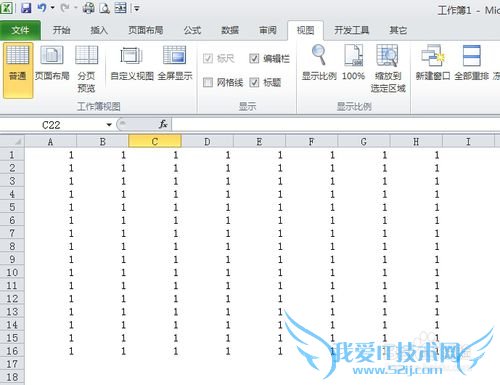Viewport: 500px width, 385px height.
Task: Switch to the 公式 (Formulas) tab
Action: coord(192,30)
